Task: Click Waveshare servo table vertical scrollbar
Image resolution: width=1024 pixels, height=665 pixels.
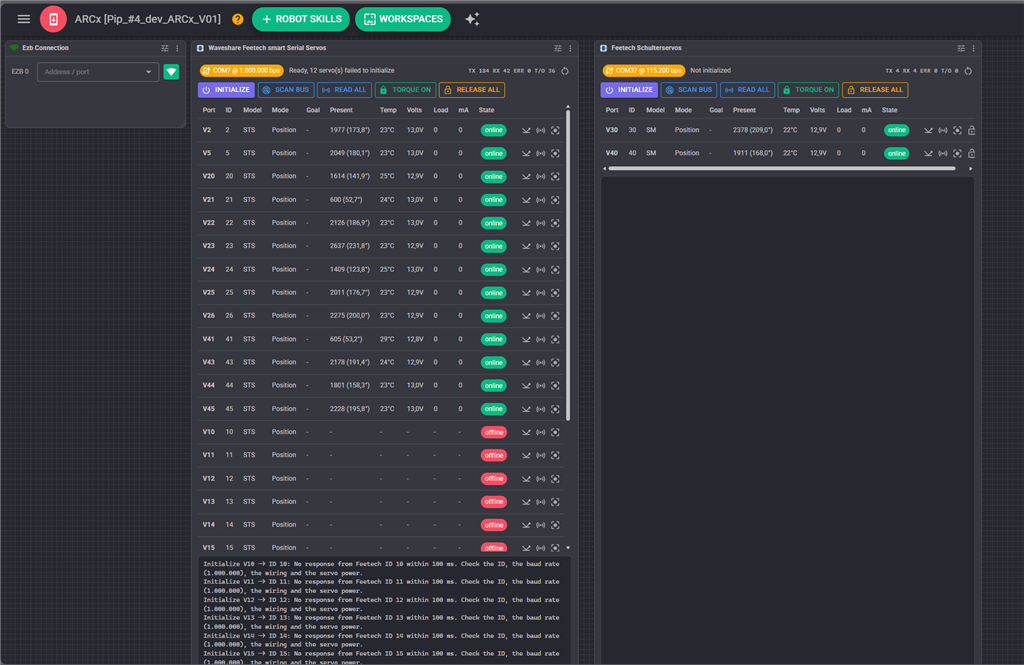Action: [x=568, y=265]
